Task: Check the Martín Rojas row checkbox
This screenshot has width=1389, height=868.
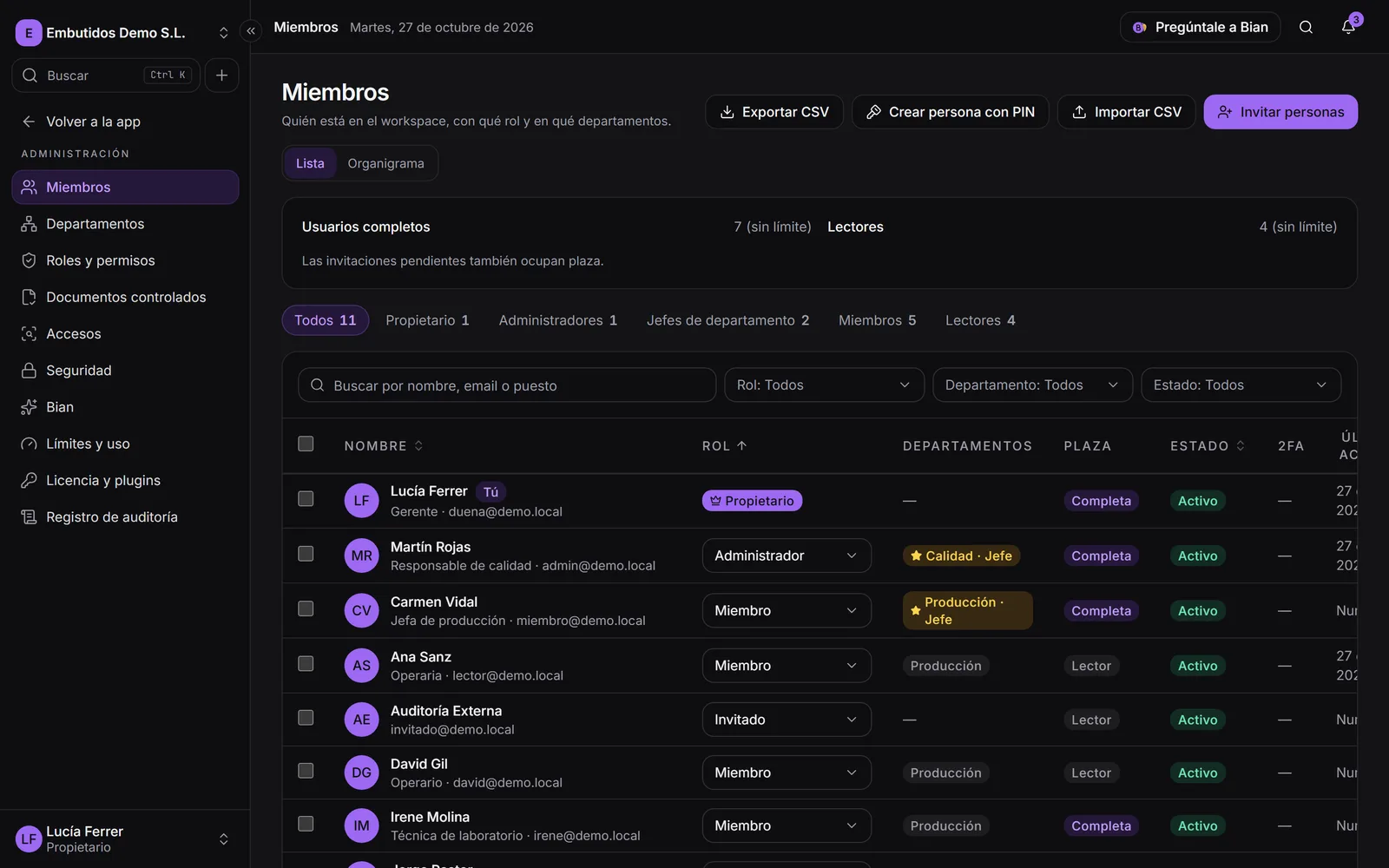Action: click(x=306, y=553)
